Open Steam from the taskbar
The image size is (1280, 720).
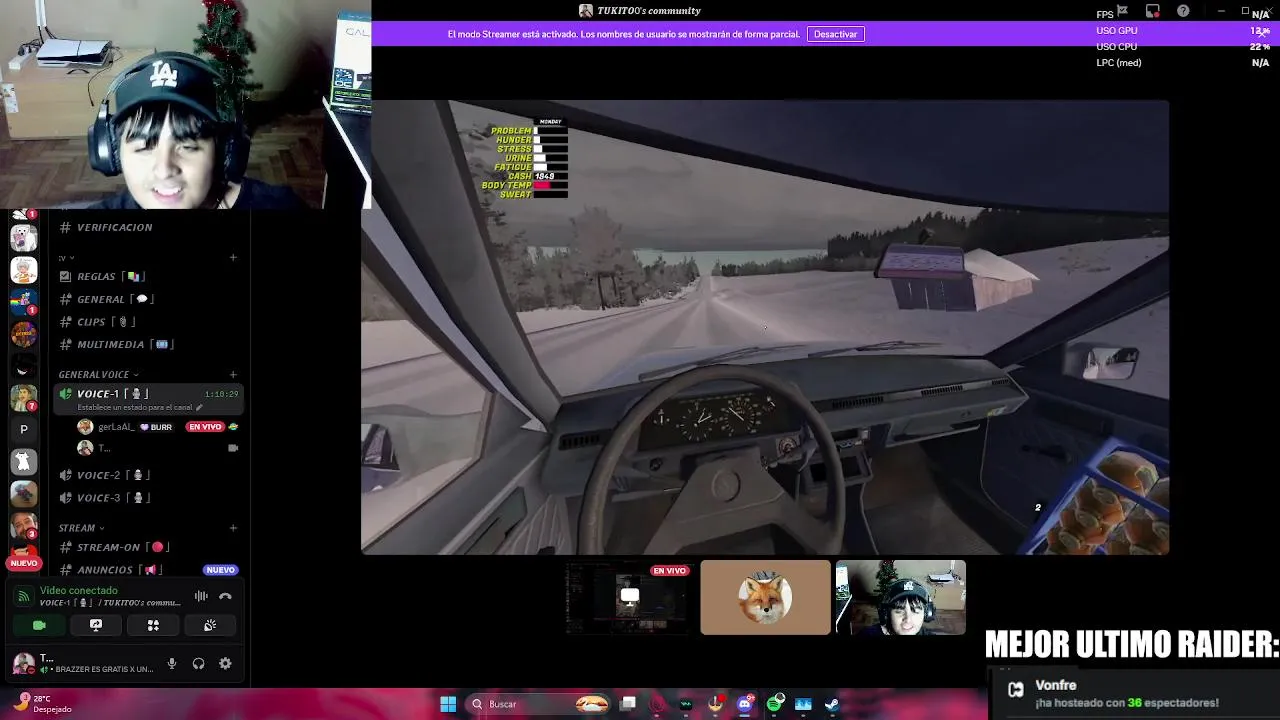[832, 704]
